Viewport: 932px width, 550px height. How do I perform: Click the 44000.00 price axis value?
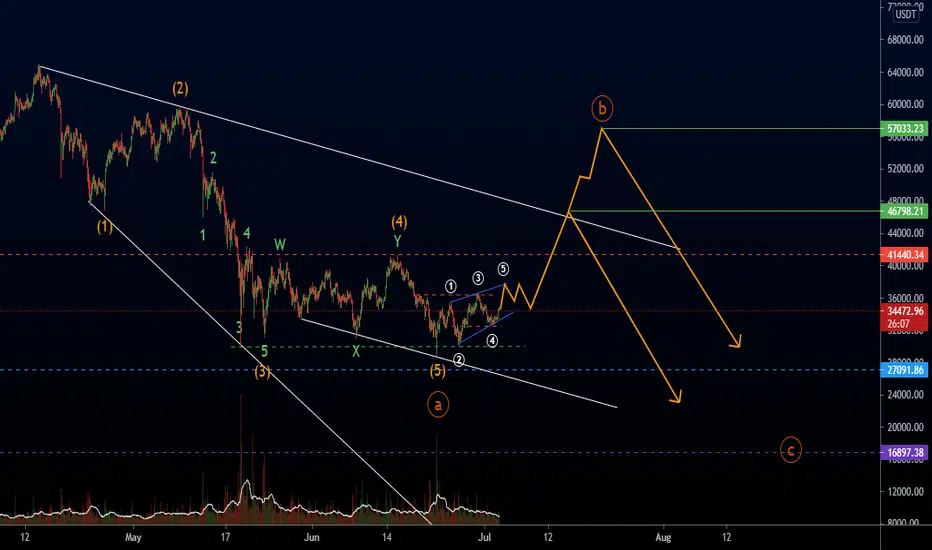tap(905, 233)
